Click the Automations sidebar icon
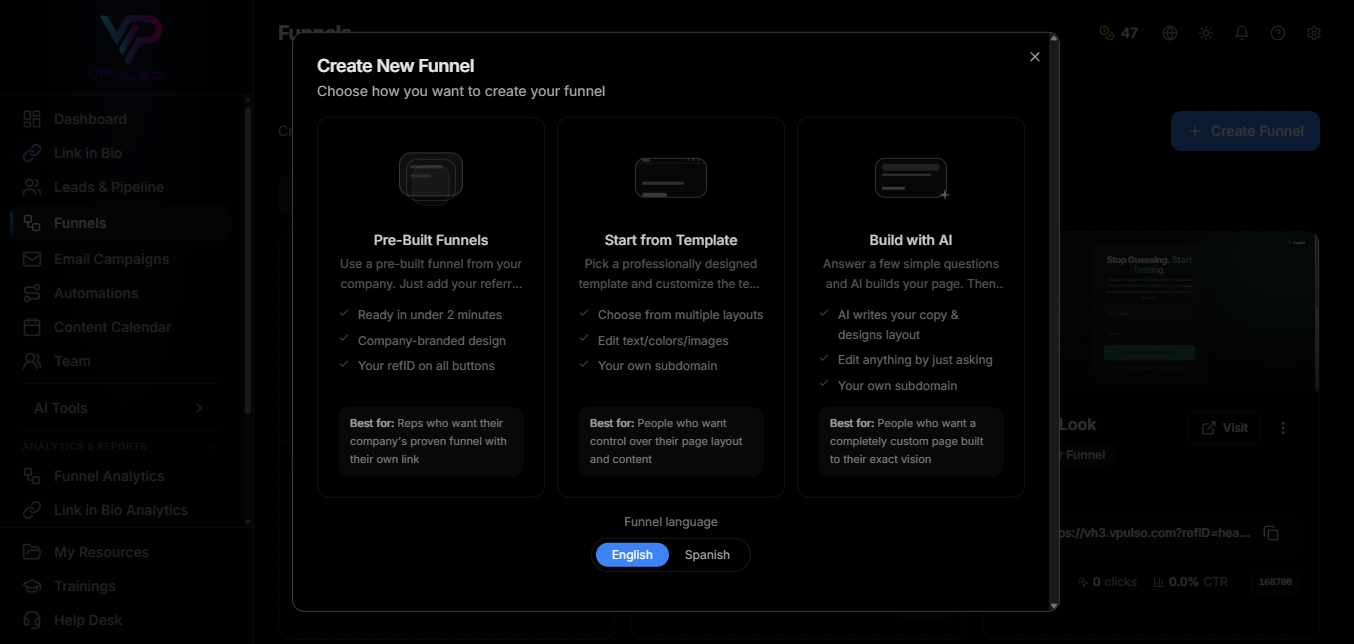The width and height of the screenshot is (1354, 644). click(33, 293)
